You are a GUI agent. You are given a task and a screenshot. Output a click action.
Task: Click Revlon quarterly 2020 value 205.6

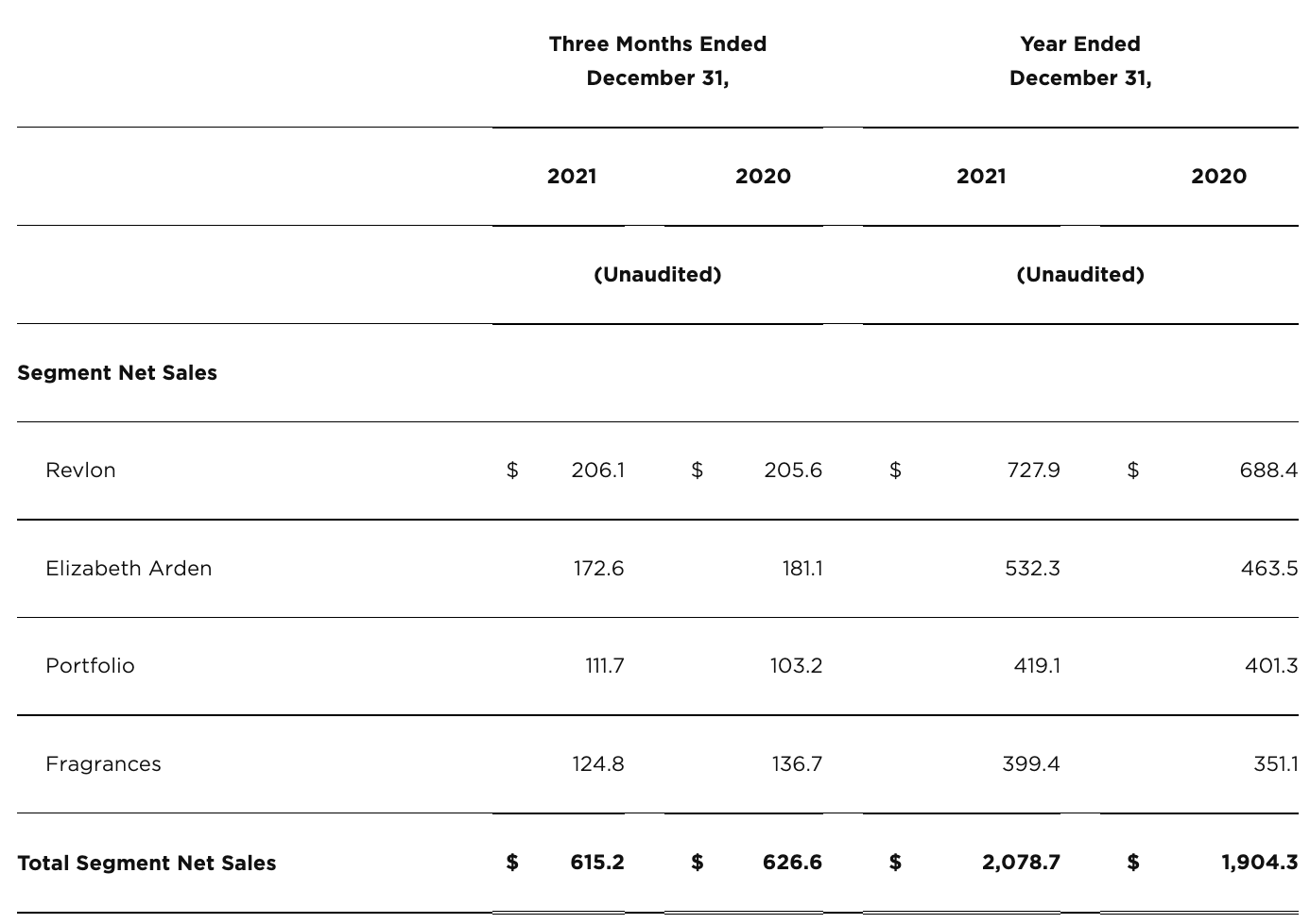click(x=793, y=471)
